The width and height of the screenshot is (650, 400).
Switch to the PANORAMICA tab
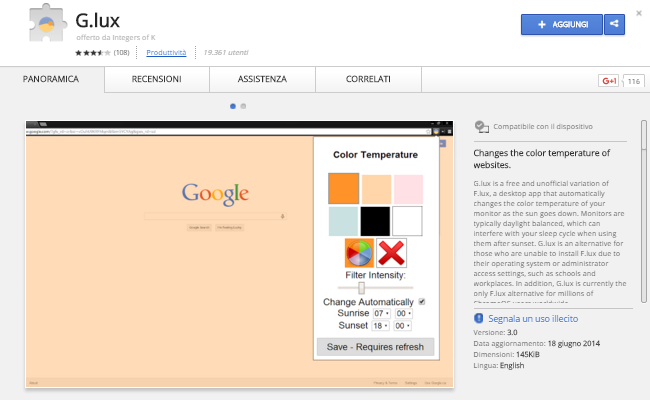[51, 79]
